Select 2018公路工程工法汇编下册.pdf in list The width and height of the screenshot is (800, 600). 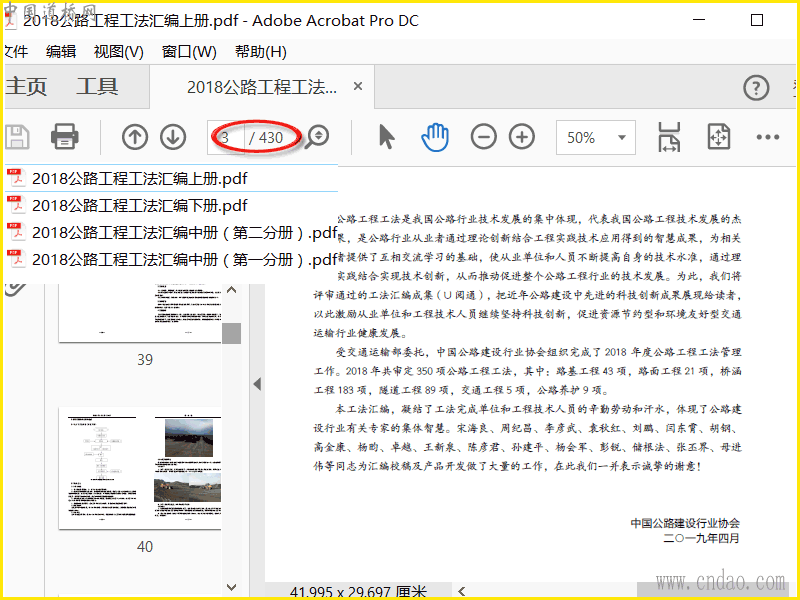pos(171,206)
